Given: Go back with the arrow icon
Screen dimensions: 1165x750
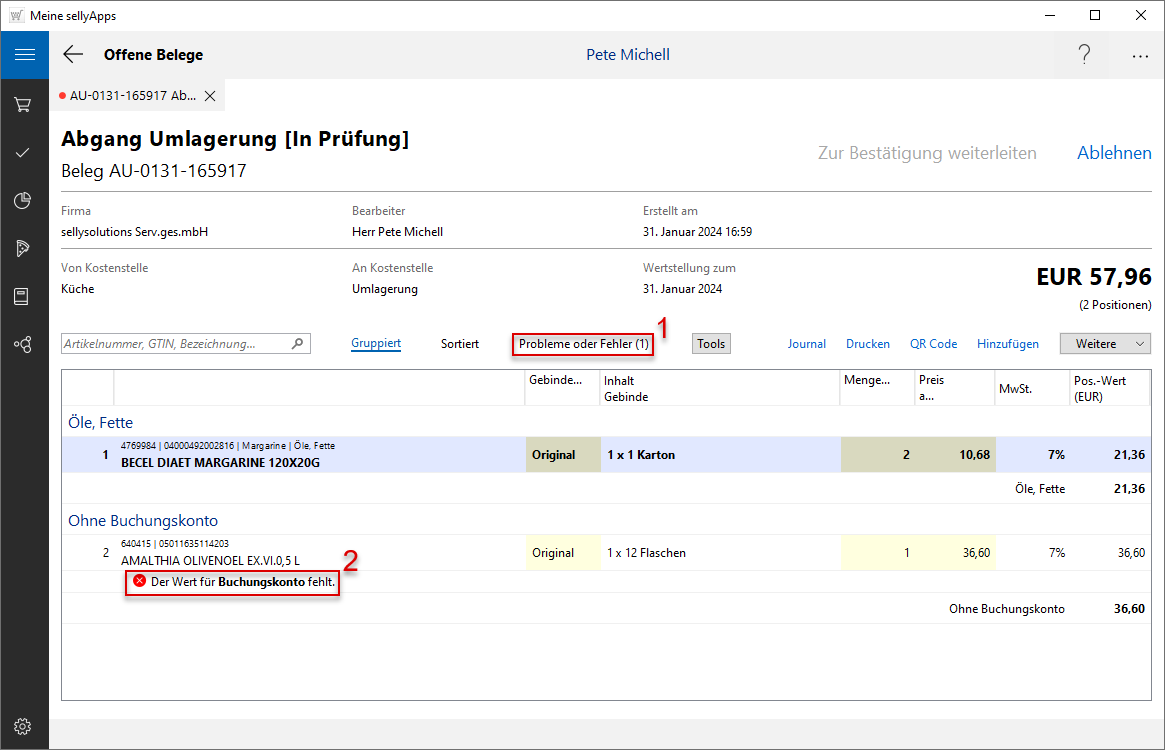Looking at the screenshot, I should 73,55.
